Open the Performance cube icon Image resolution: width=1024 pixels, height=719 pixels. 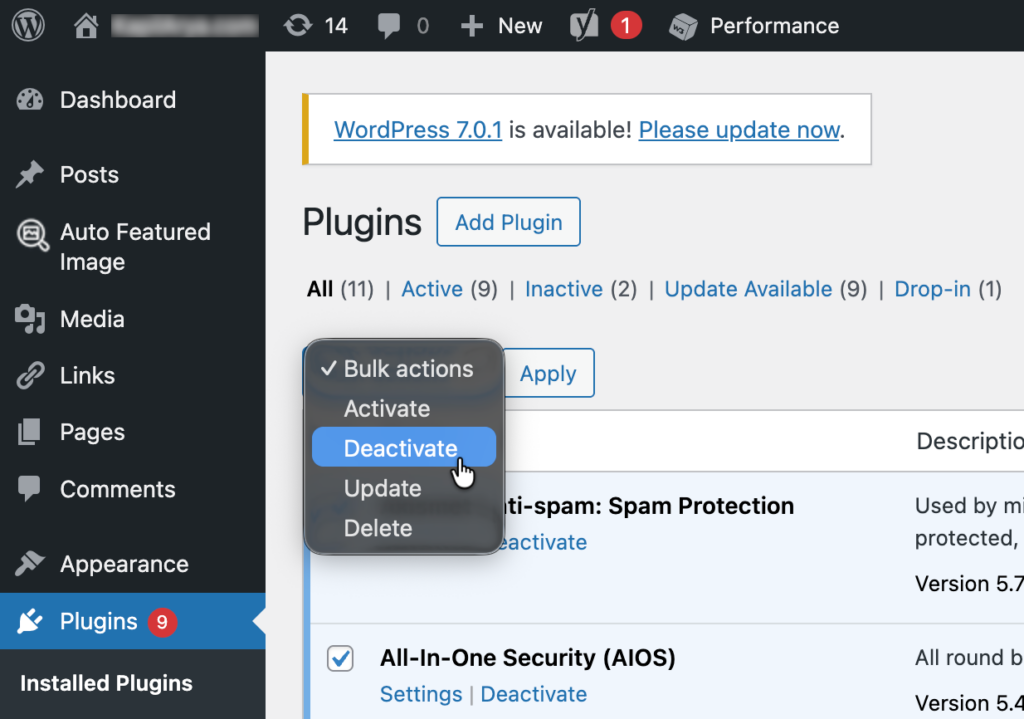coord(683,26)
